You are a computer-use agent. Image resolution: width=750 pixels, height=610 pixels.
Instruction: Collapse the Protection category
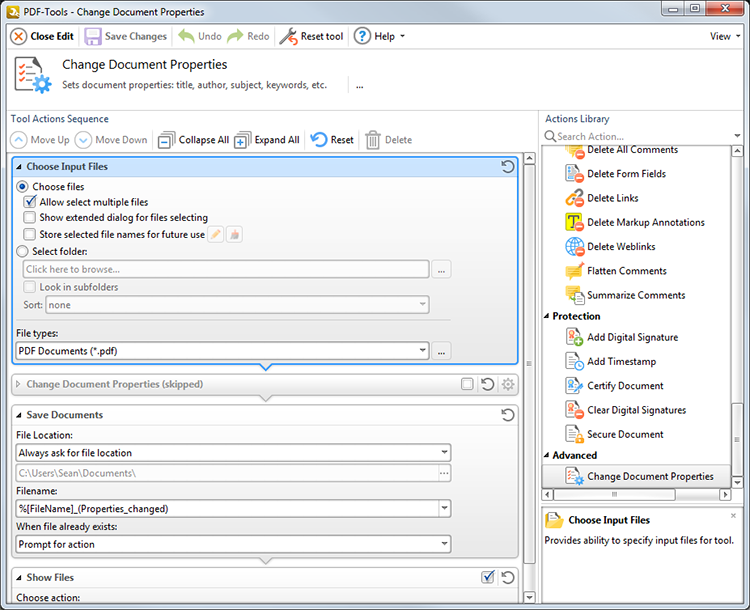coord(547,316)
